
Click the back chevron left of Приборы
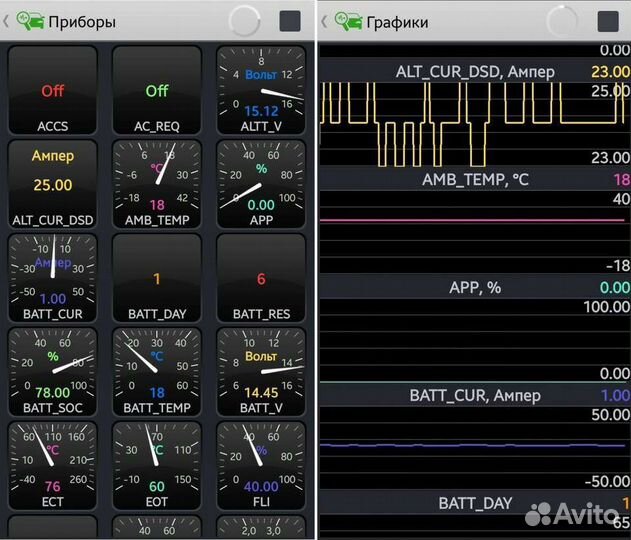(8, 21)
